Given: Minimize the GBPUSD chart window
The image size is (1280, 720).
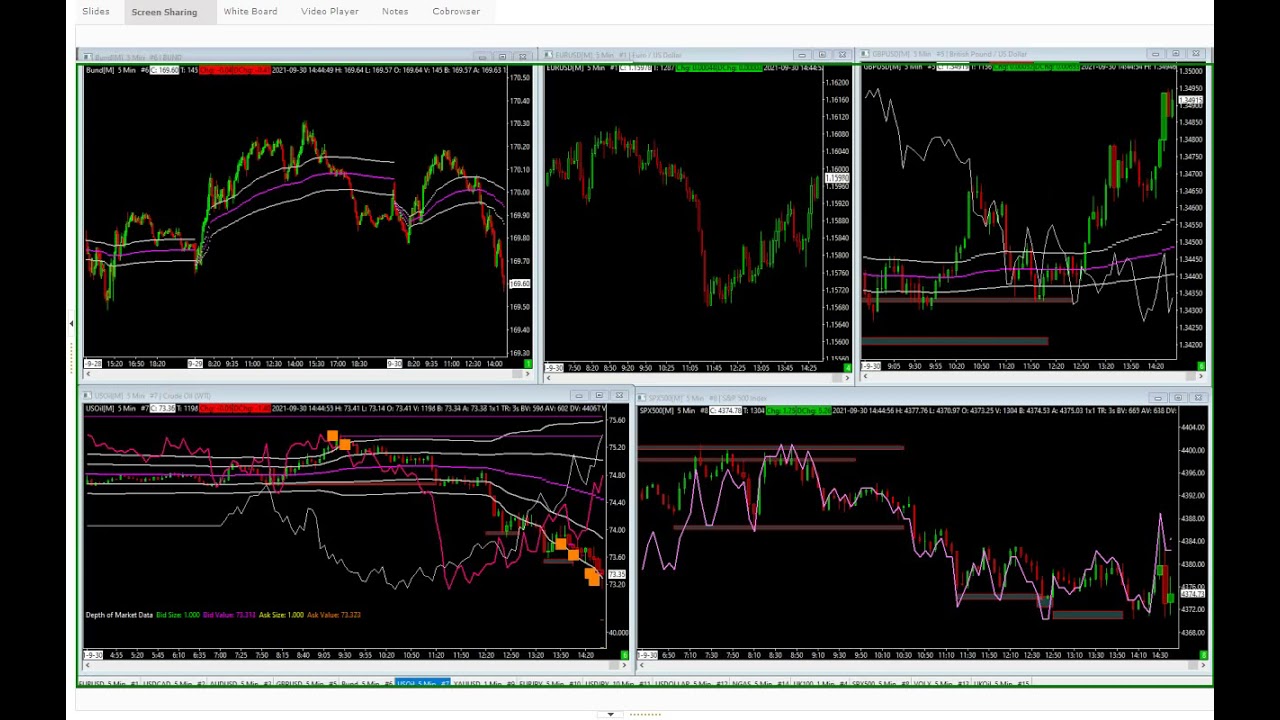Looking at the screenshot, I should coord(1155,54).
